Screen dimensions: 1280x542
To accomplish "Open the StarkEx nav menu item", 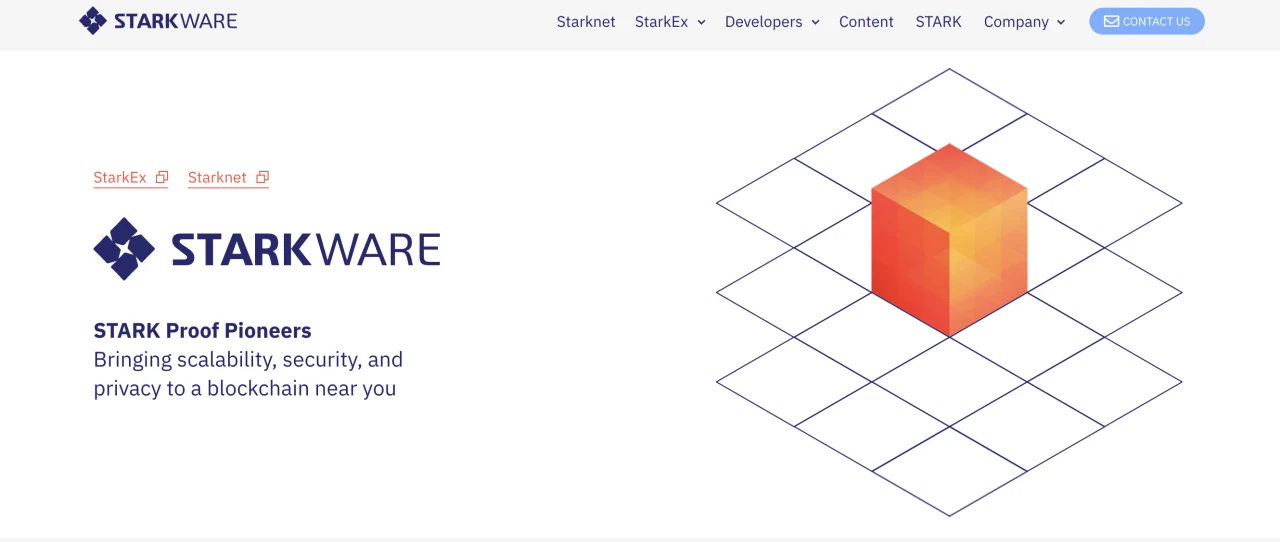I will (x=661, y=21).
